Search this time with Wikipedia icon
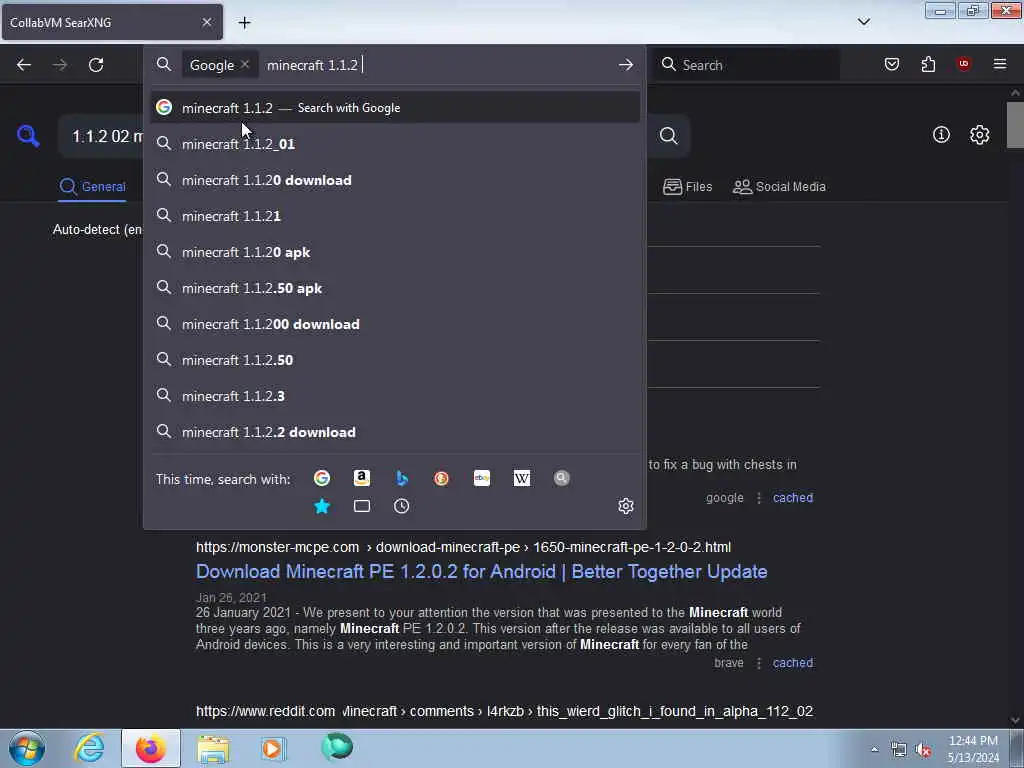 (x=522, y=478)
